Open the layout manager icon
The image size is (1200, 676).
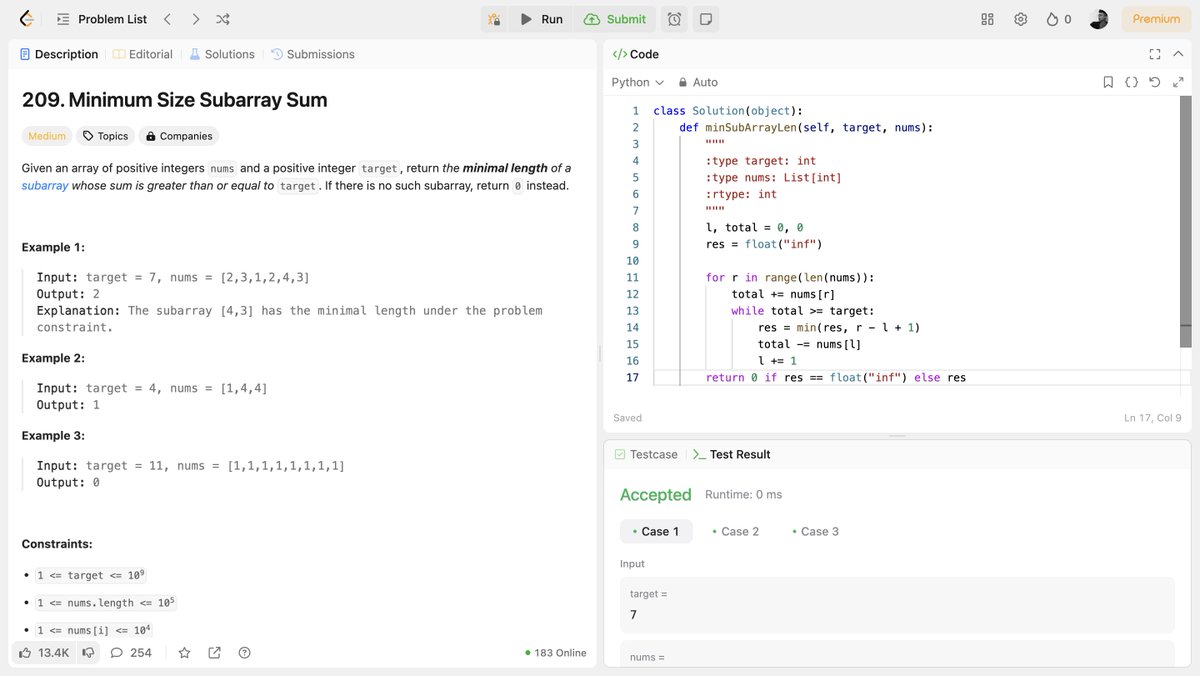click(987, 19)
